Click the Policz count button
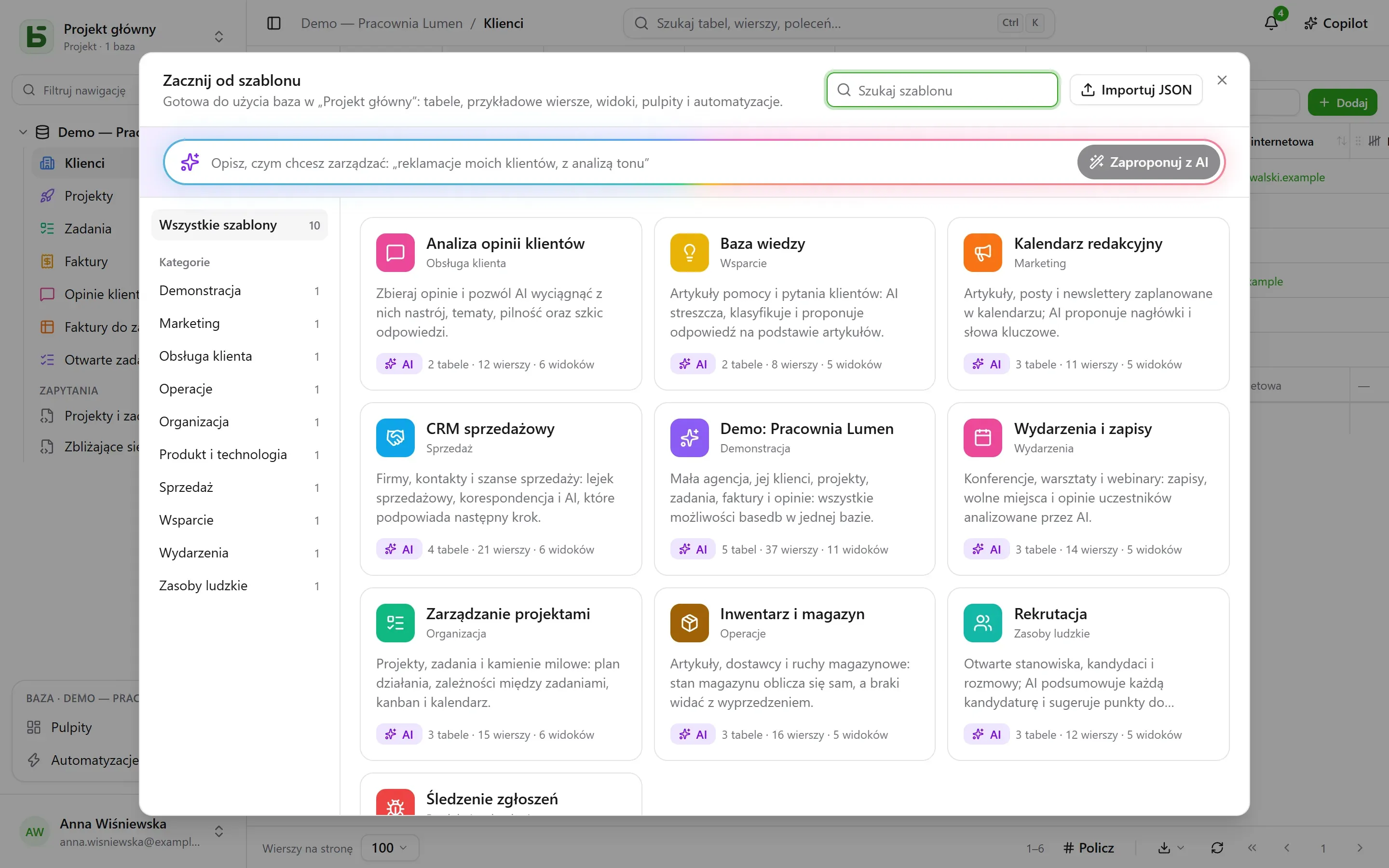 click(1089, 848)
